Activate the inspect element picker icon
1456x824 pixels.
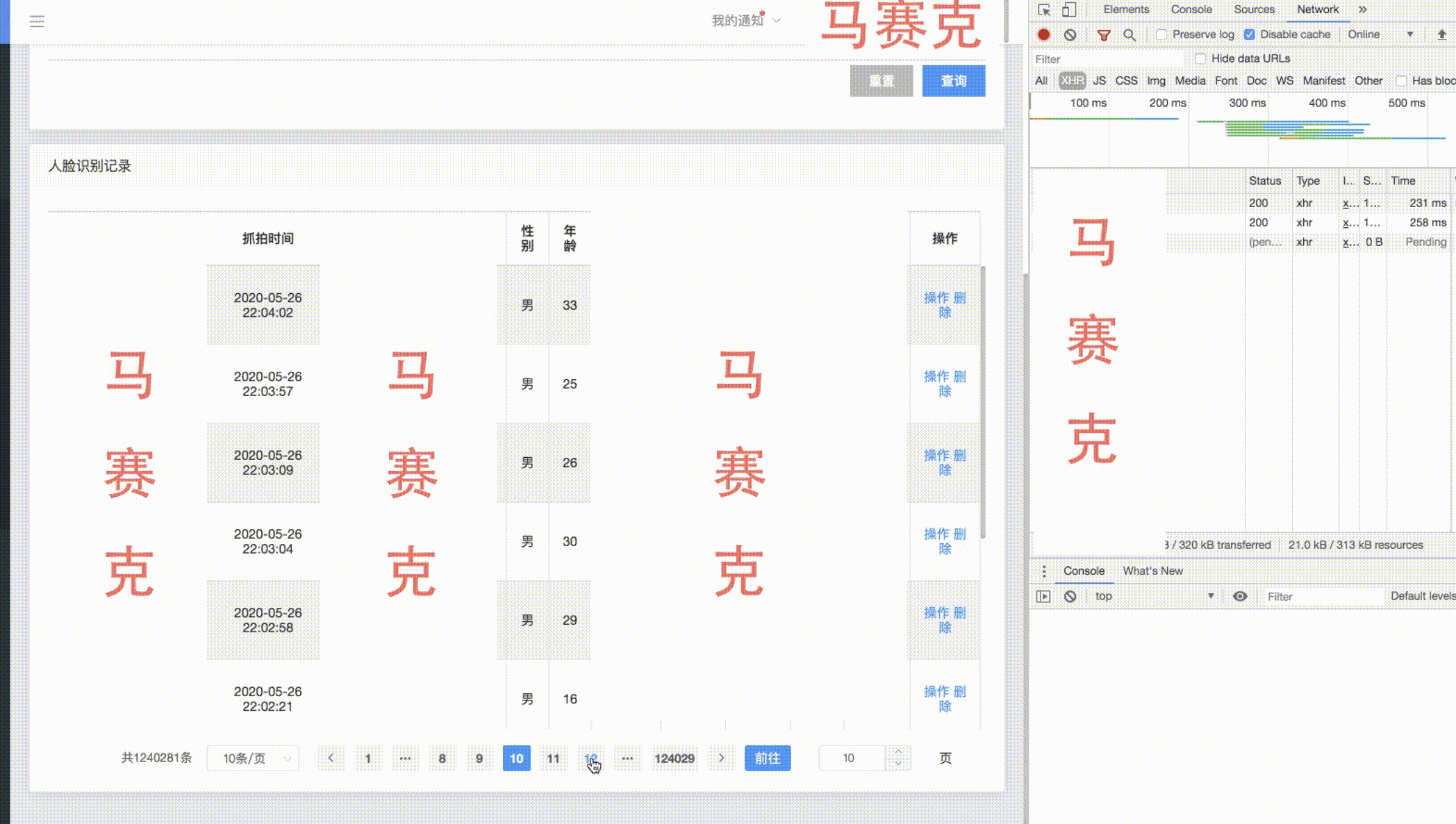(1044, 10)
